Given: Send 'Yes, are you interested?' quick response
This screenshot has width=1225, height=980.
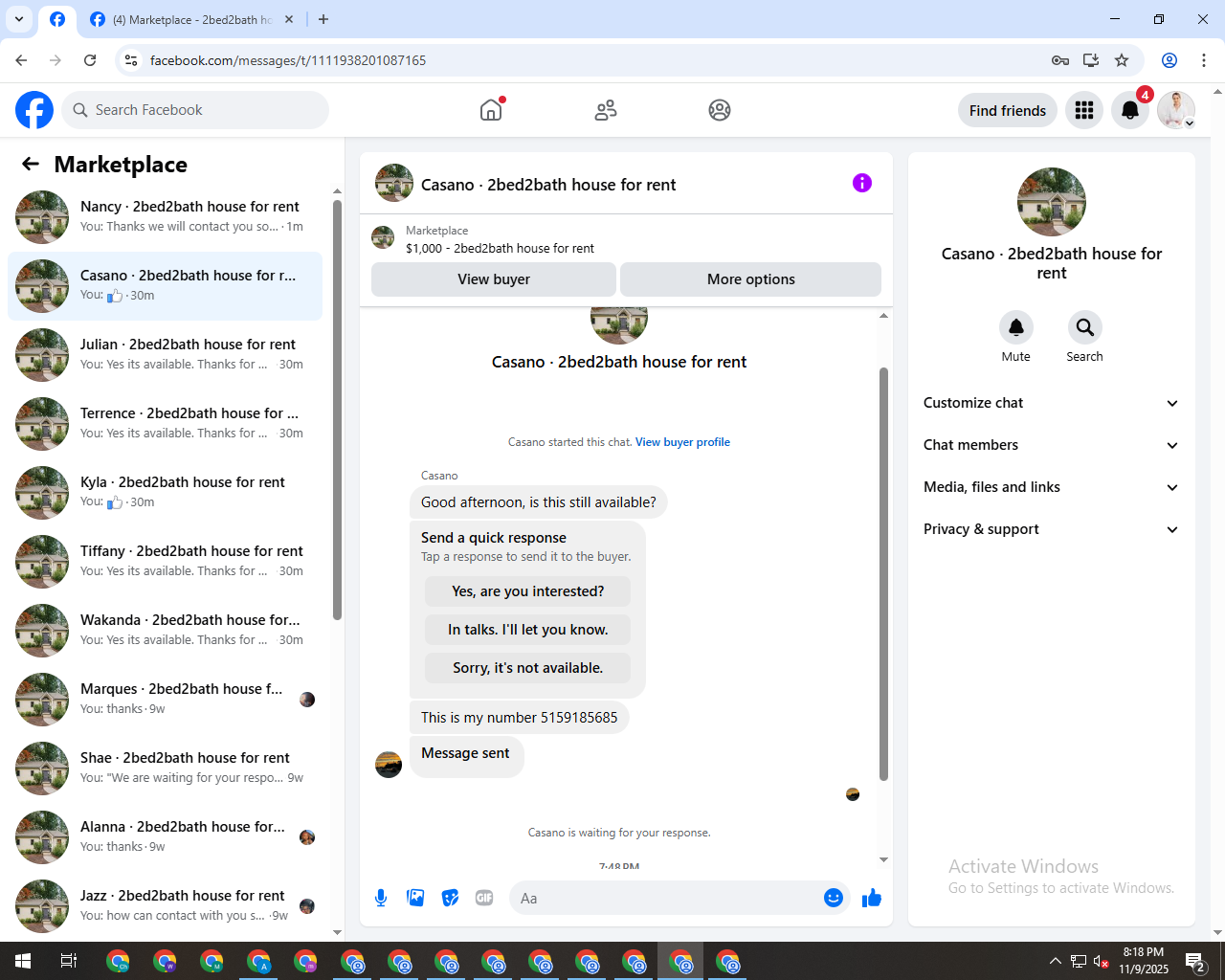Looking at the screenshot, I should 528,591.
